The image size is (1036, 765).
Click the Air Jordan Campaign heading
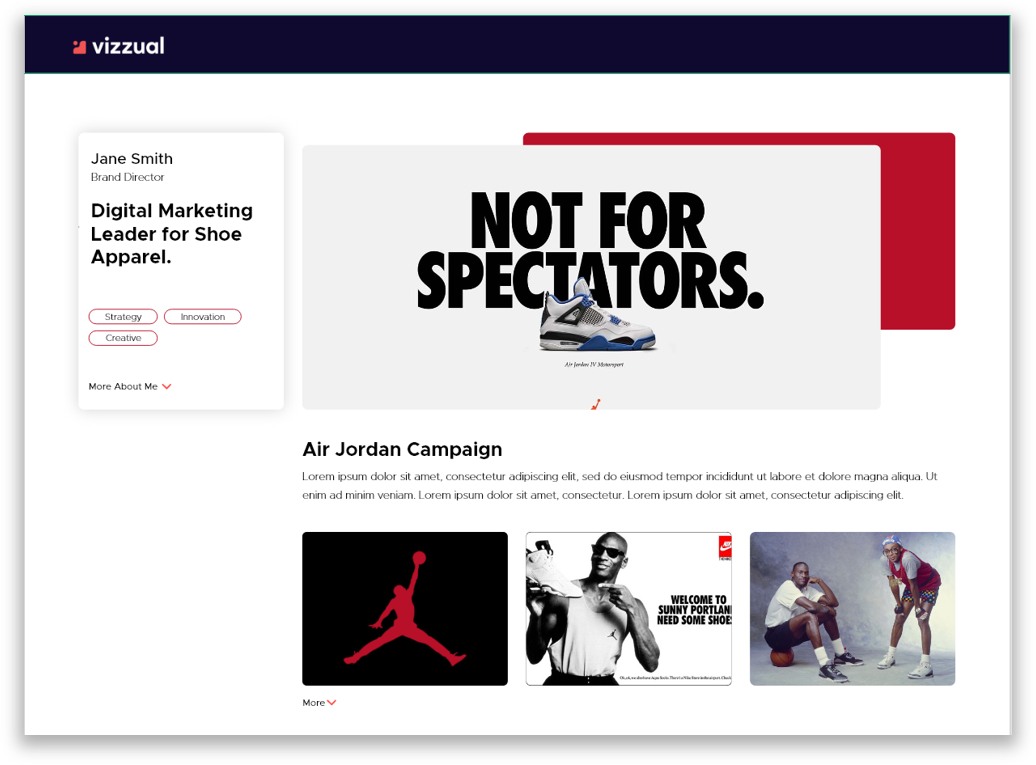402,449
